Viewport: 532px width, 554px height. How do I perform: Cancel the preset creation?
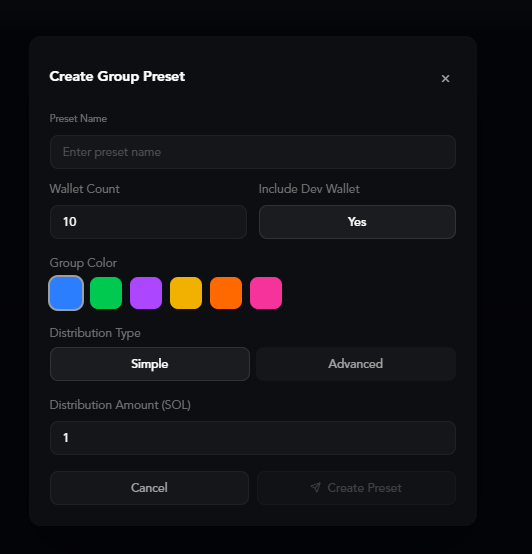[x=149, y=488]
